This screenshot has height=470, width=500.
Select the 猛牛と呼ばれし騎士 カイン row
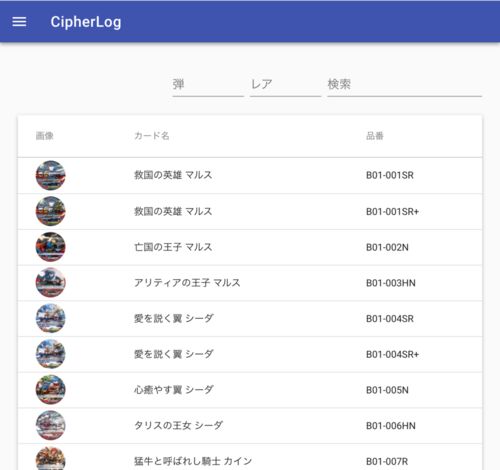(x=250, y=457)
